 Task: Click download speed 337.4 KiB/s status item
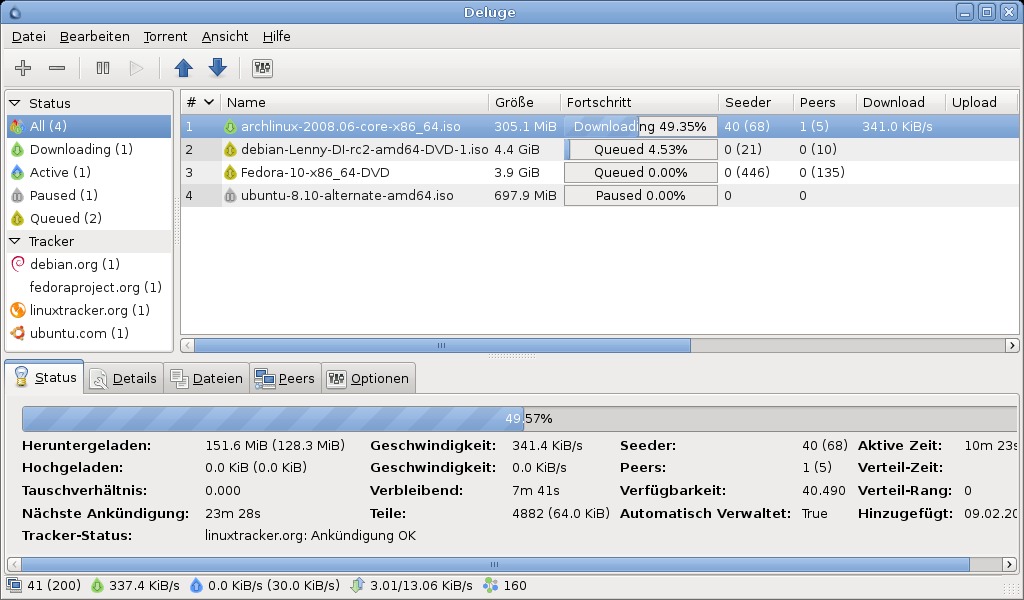tap(135, 586)
